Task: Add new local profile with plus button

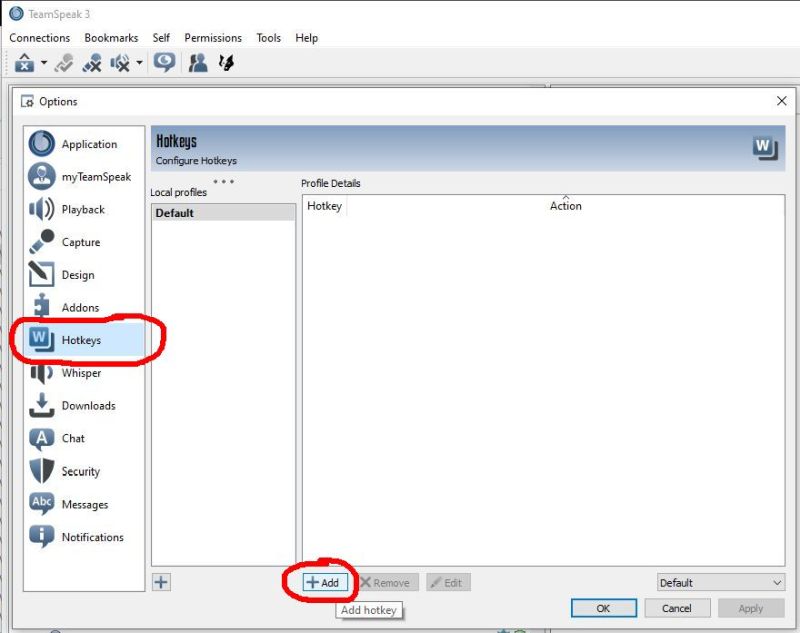Action: coord(161,582)
